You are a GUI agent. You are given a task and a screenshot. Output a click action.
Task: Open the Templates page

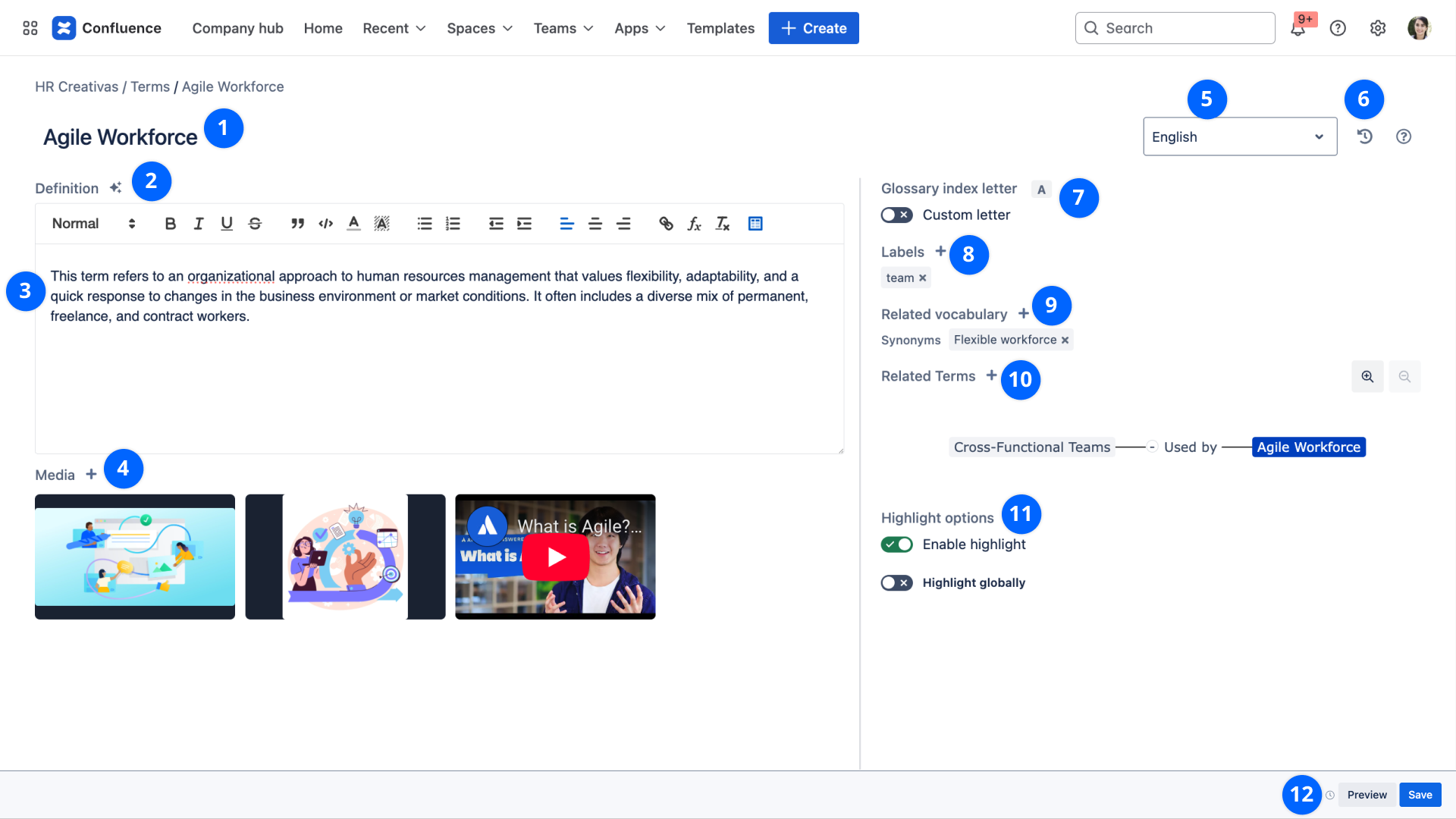pos(720,28)
